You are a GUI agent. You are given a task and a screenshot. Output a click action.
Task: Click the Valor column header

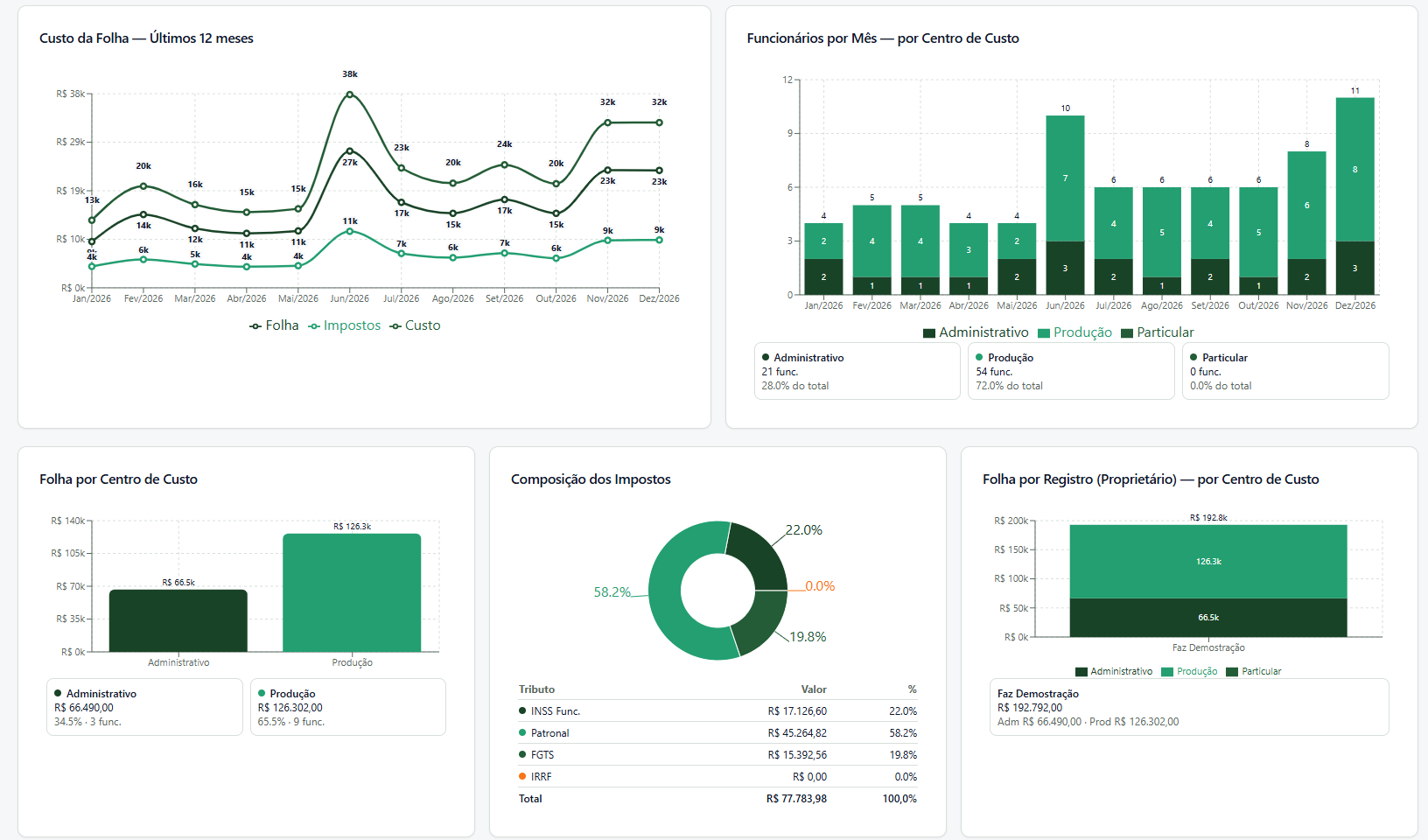[x=814, y=689]
